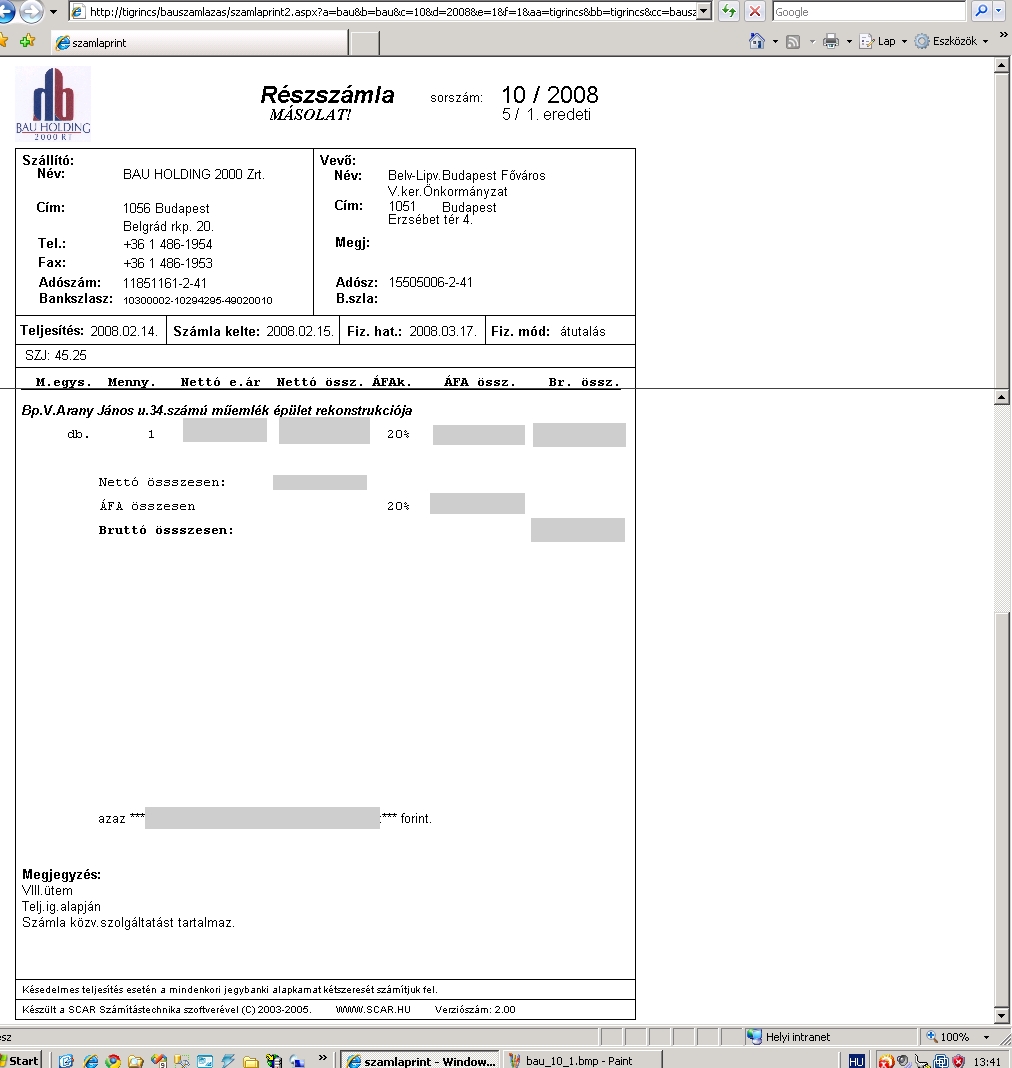
Task: Click the top pane scroll-up arrow
Action: [x=1001, y=65]
